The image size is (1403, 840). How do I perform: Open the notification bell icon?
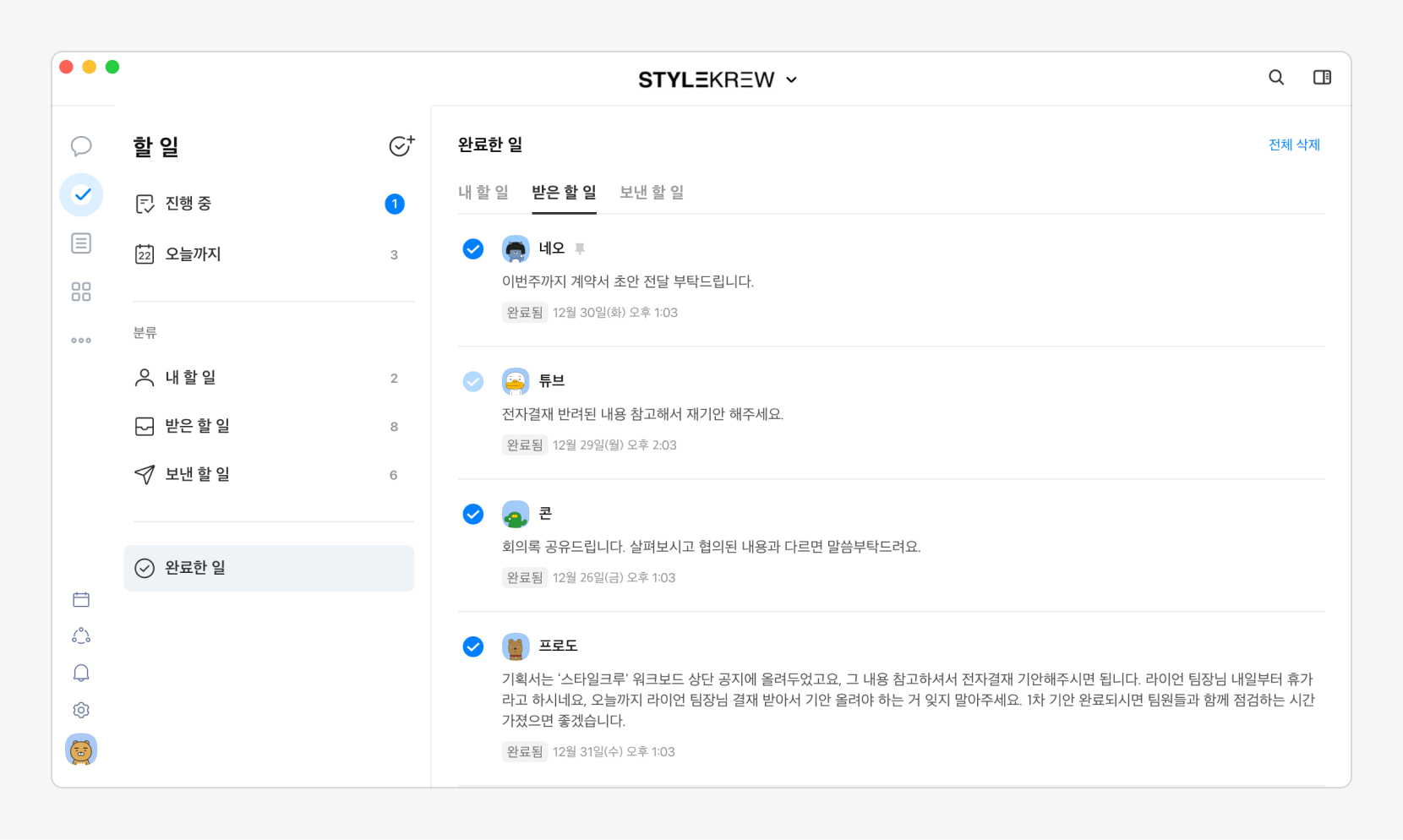point(81,673)
